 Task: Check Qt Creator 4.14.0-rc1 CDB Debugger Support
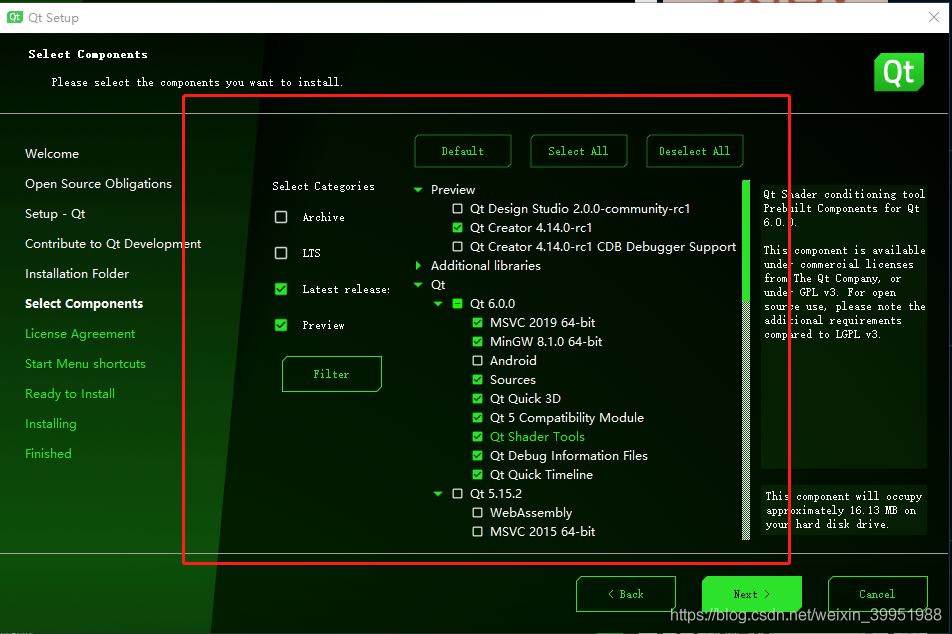pos(458,247)
